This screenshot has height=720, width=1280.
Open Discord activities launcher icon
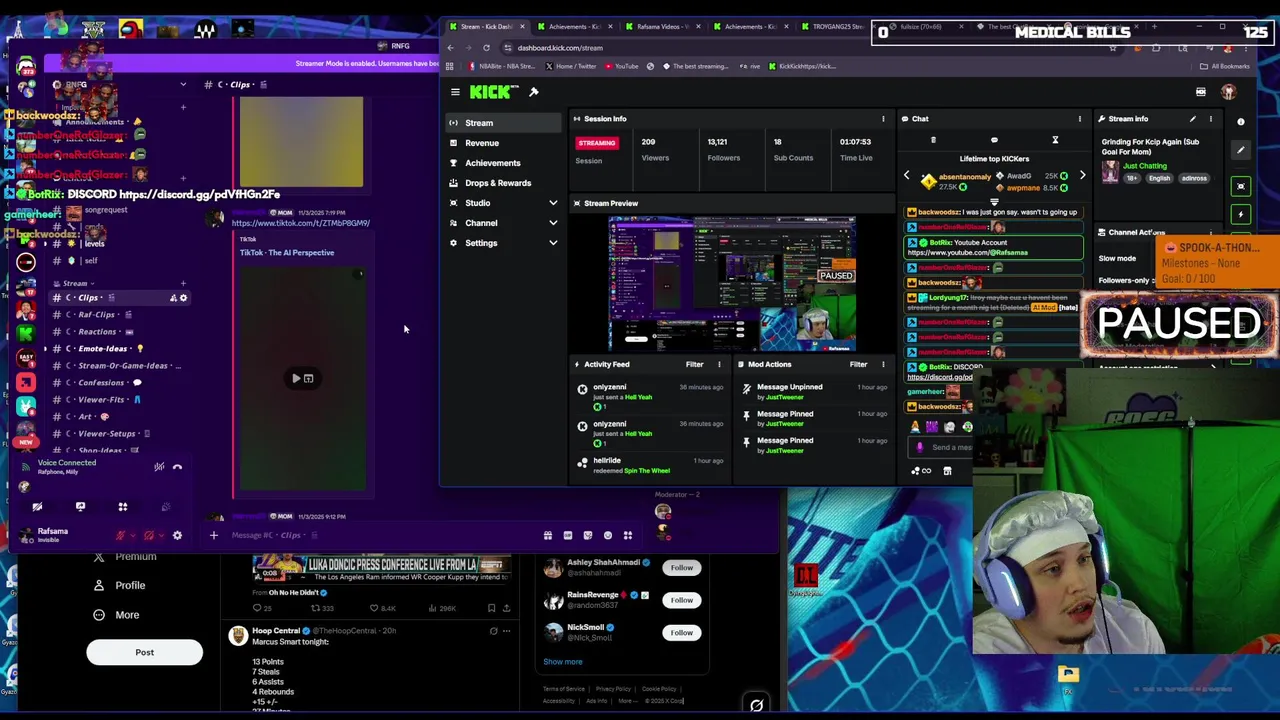[x=122, y=507]
